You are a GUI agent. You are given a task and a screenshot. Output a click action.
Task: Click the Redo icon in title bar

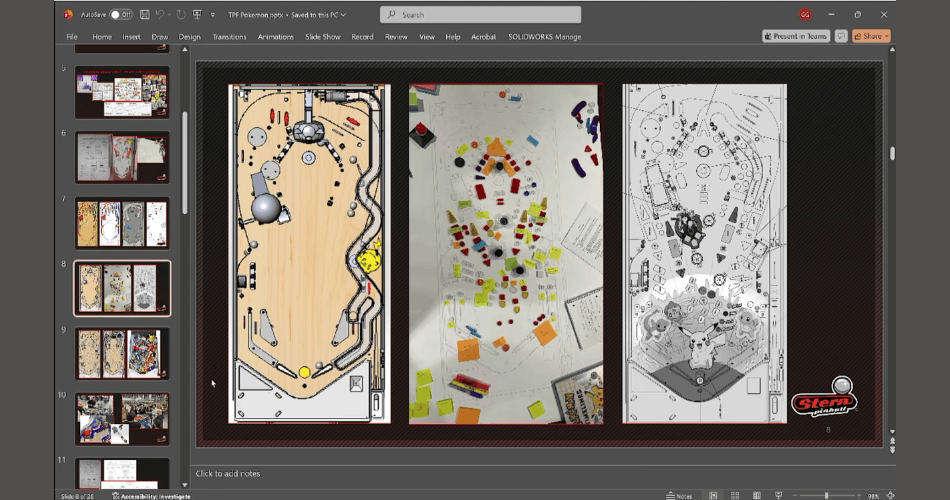[181, 15]
